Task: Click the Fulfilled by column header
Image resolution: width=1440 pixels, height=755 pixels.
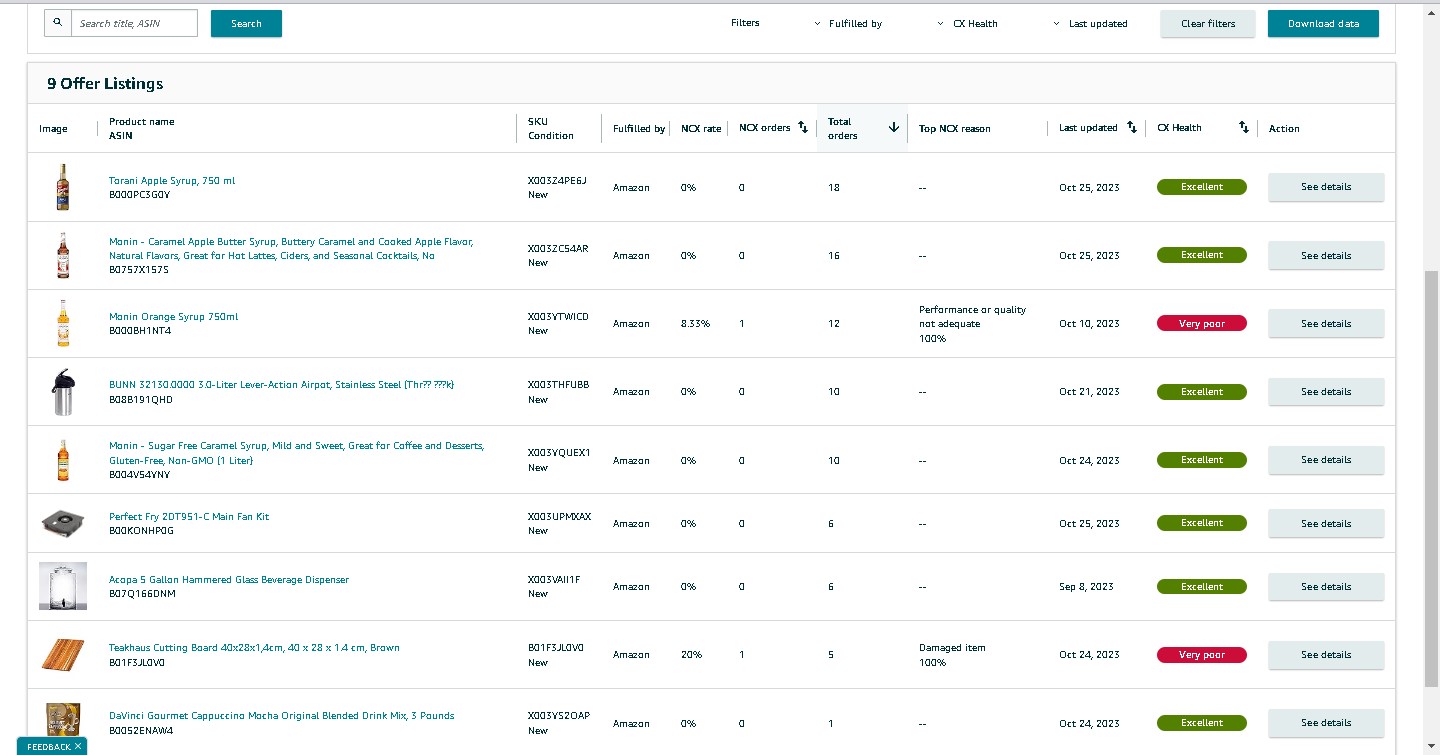Action: click(639, 129)
